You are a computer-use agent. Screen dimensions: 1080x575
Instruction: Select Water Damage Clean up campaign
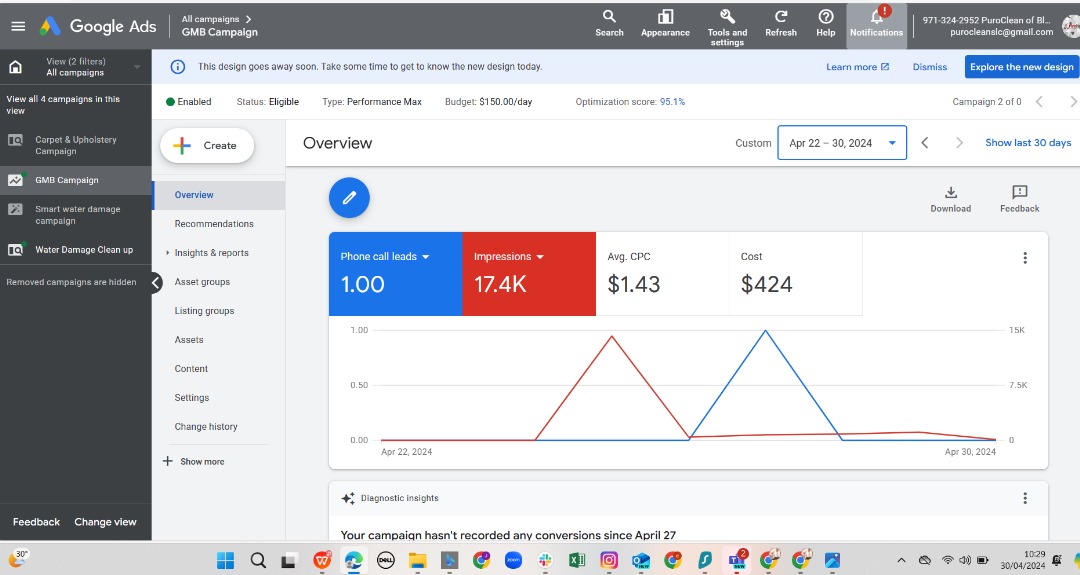(84, 250)
